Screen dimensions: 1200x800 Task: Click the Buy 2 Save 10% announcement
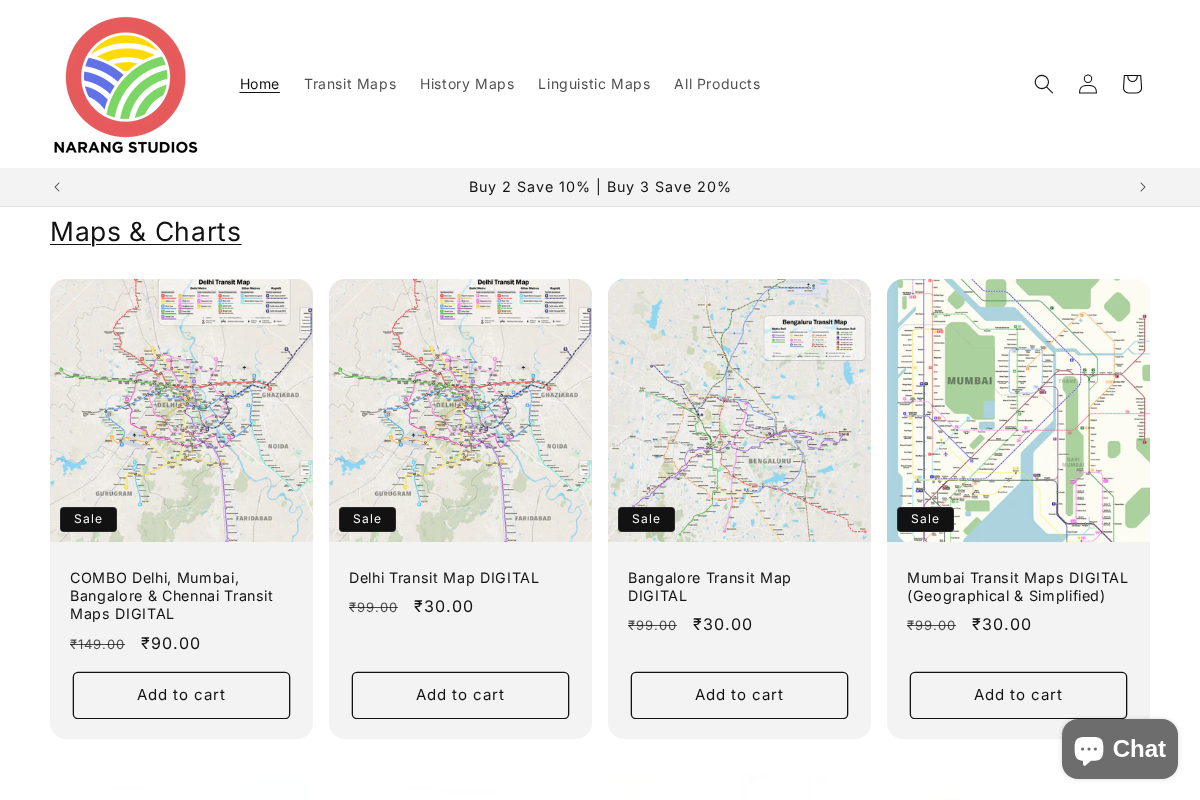[x=600, y=187]
